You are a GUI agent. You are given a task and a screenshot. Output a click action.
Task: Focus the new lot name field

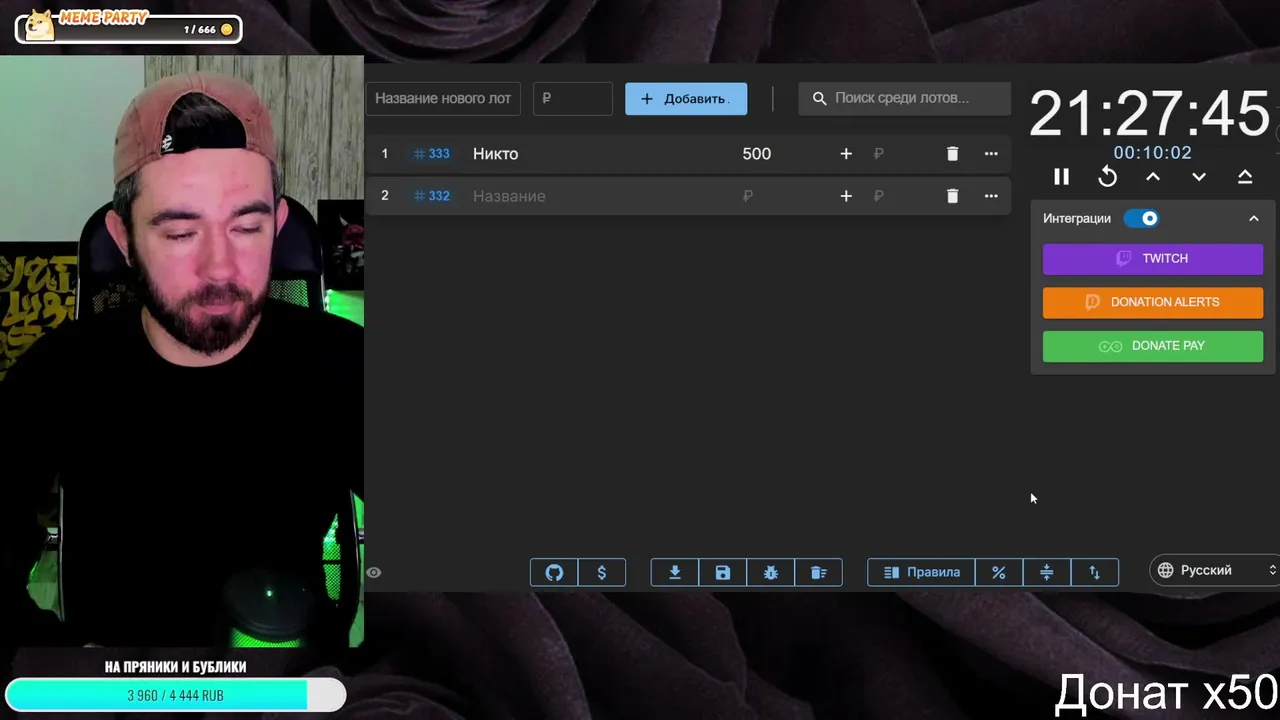pos(443,98)
